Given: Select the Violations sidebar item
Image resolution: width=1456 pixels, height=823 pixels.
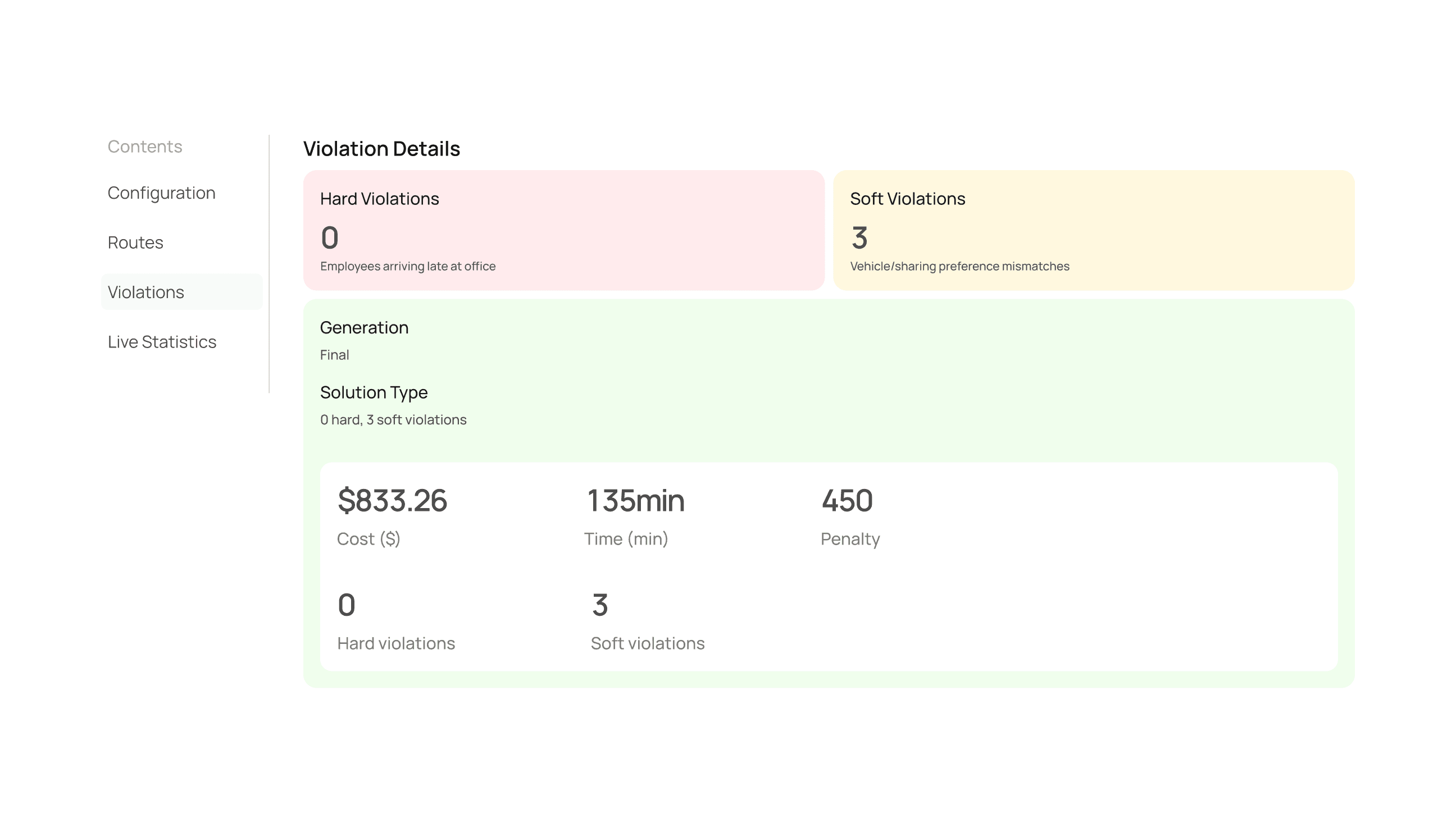Looking at the screenshot, I should click(x=146, y=292).
